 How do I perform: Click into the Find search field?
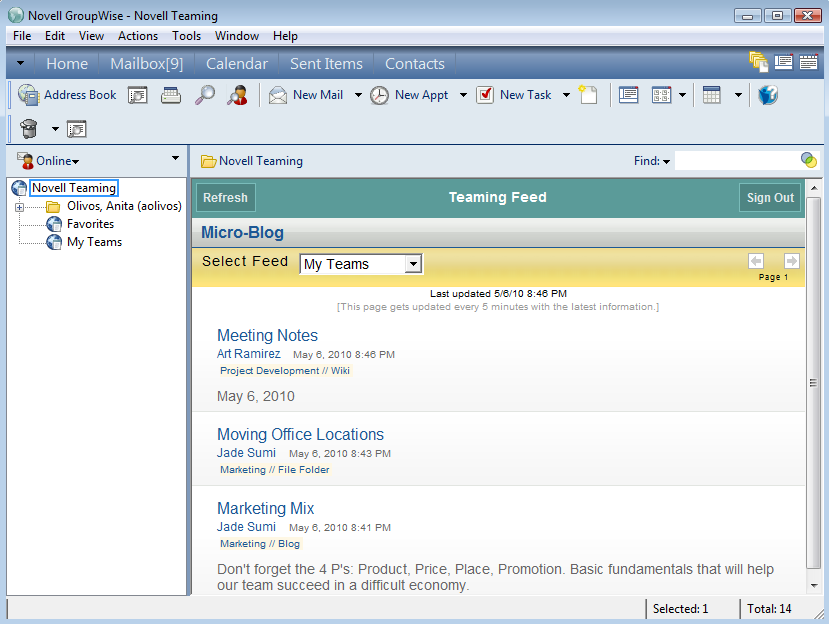tap(738, 160)
